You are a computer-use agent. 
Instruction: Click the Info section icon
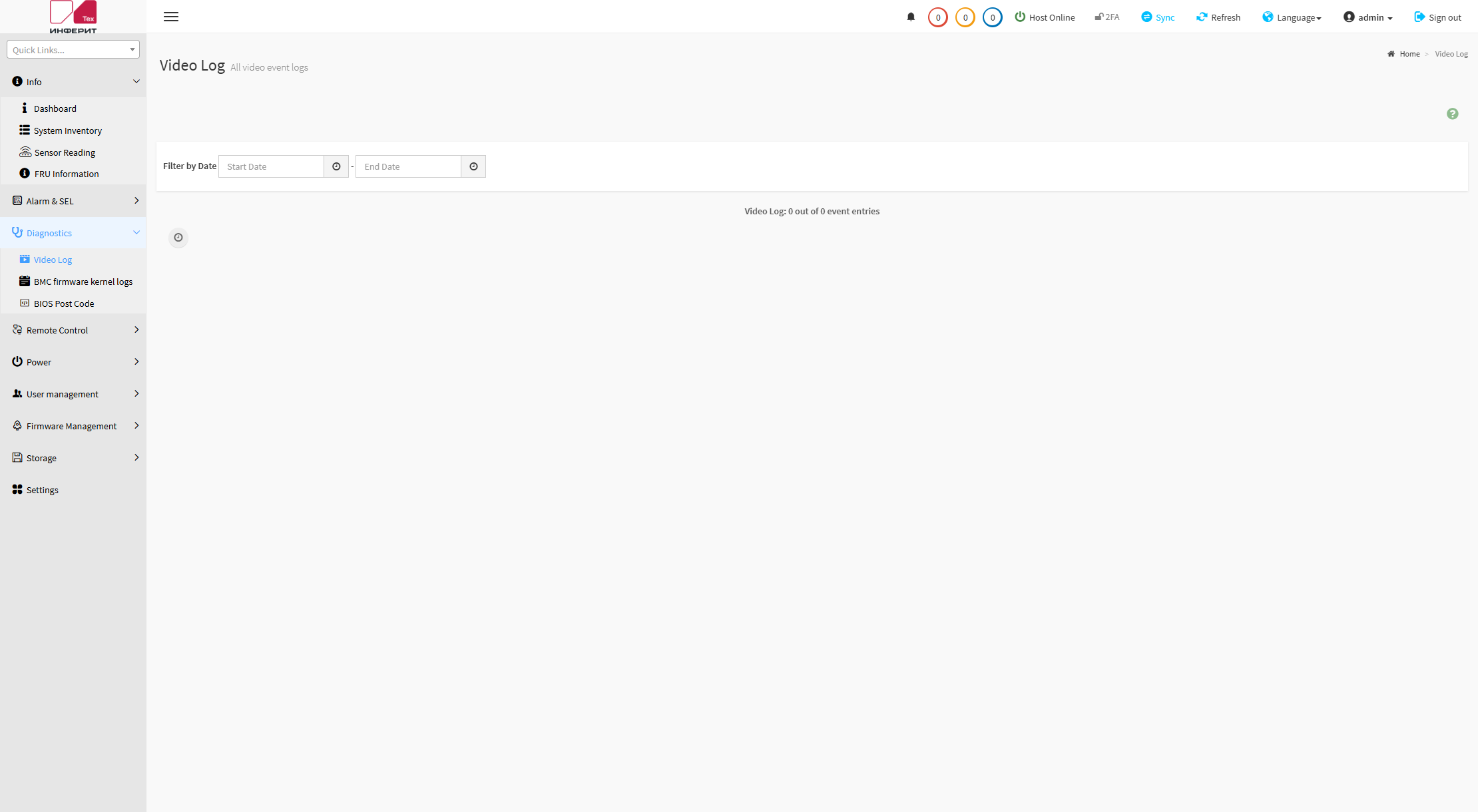click(x=17, y=81)
